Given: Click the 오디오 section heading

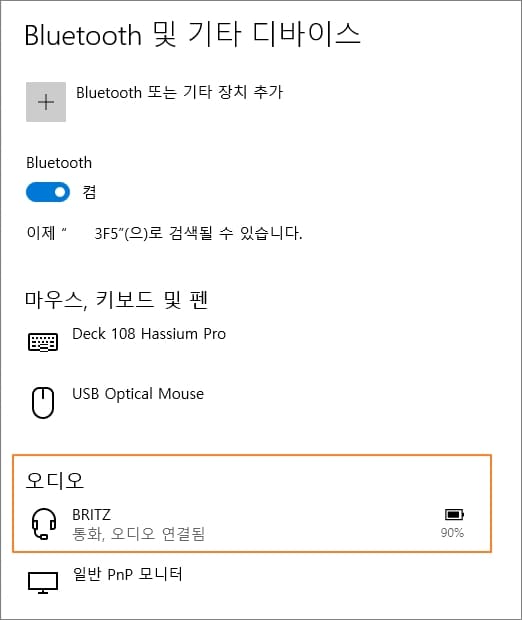Looking at the screenshot, I should [x=55, y=481].
